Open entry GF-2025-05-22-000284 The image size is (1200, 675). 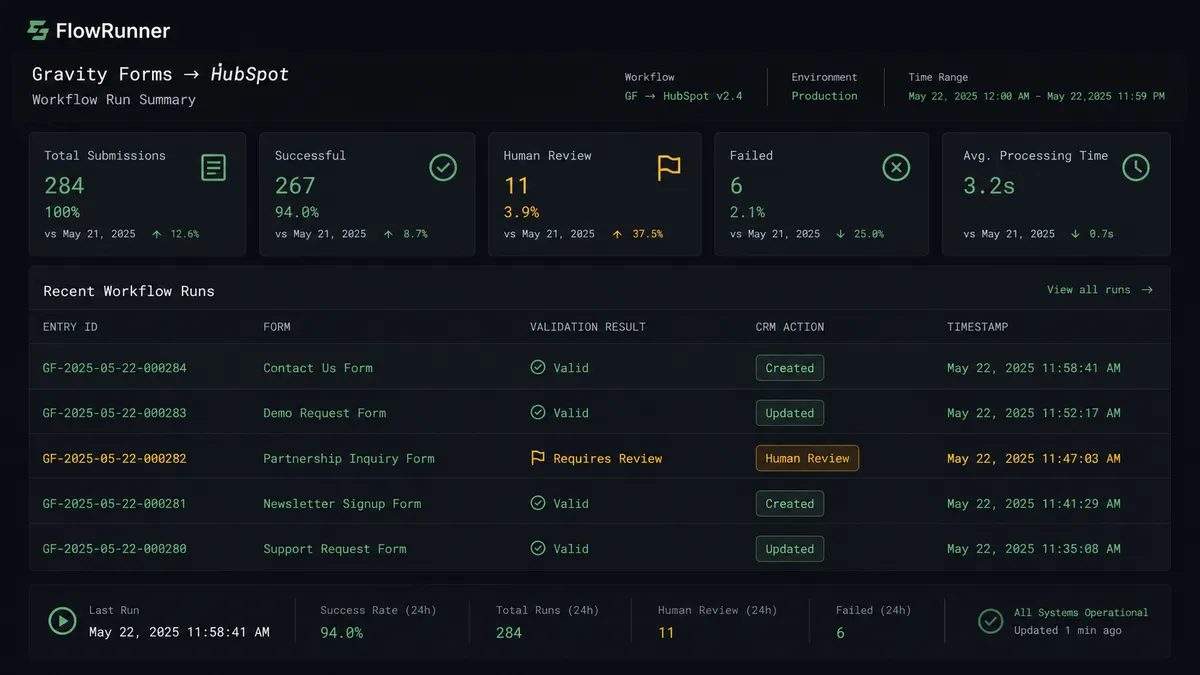114,368
